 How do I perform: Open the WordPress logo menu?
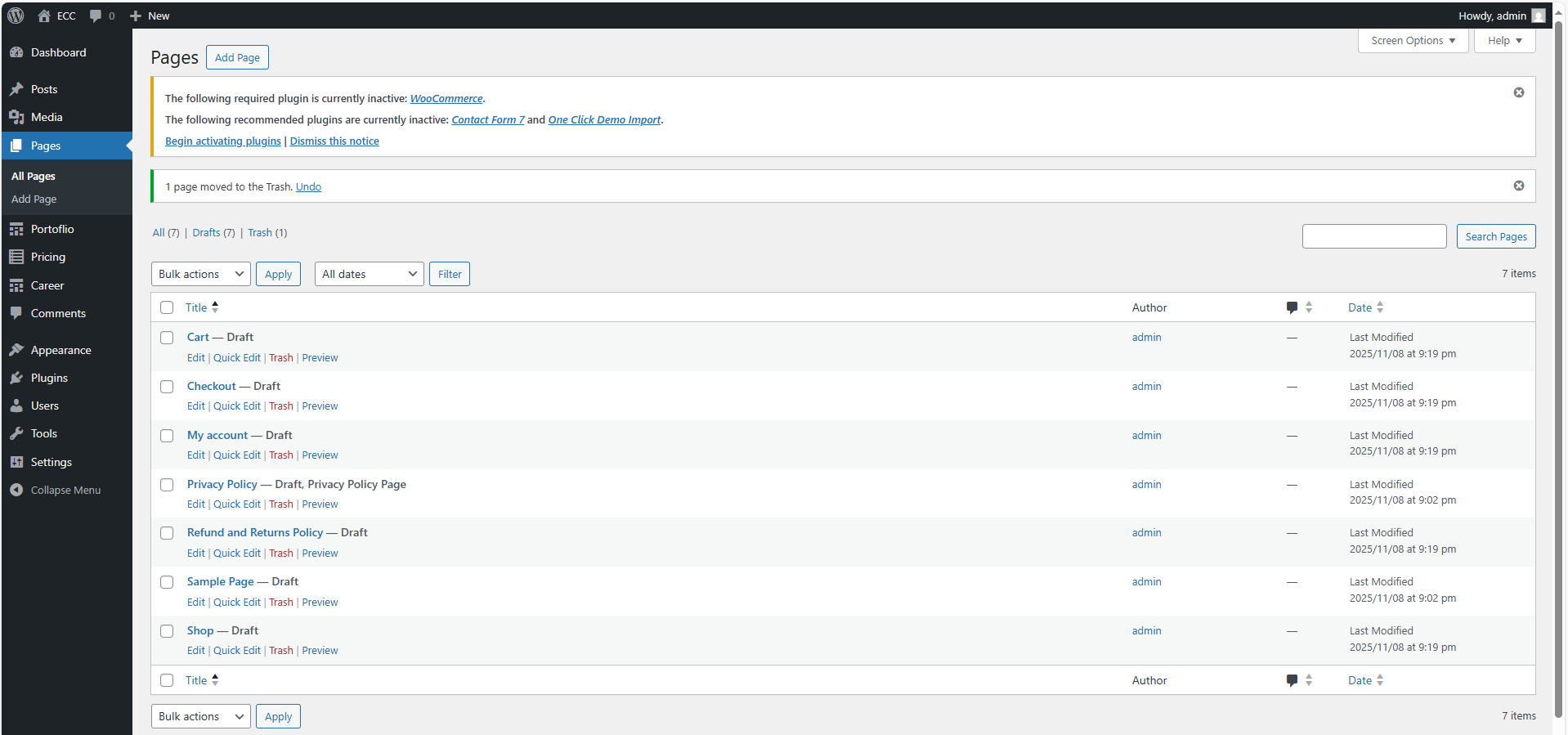[x=16, y=16]
